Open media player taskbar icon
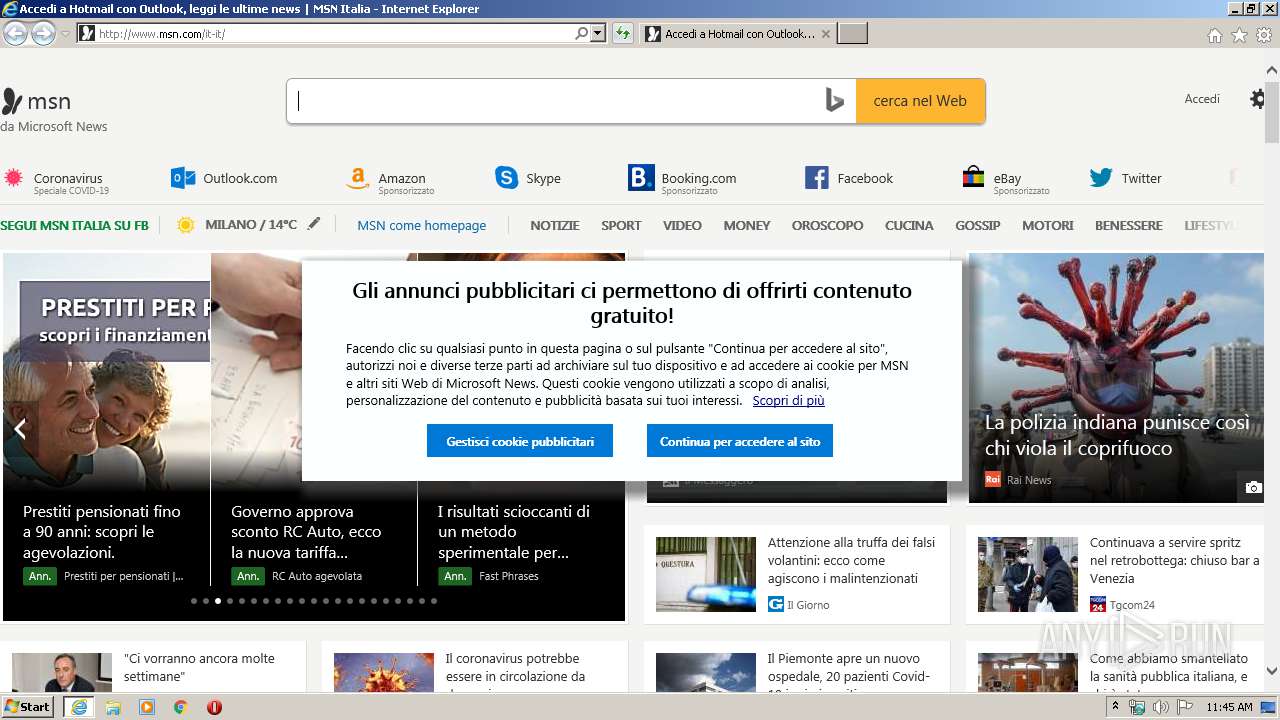This screenshot has width=1280, height=720. 147,707
